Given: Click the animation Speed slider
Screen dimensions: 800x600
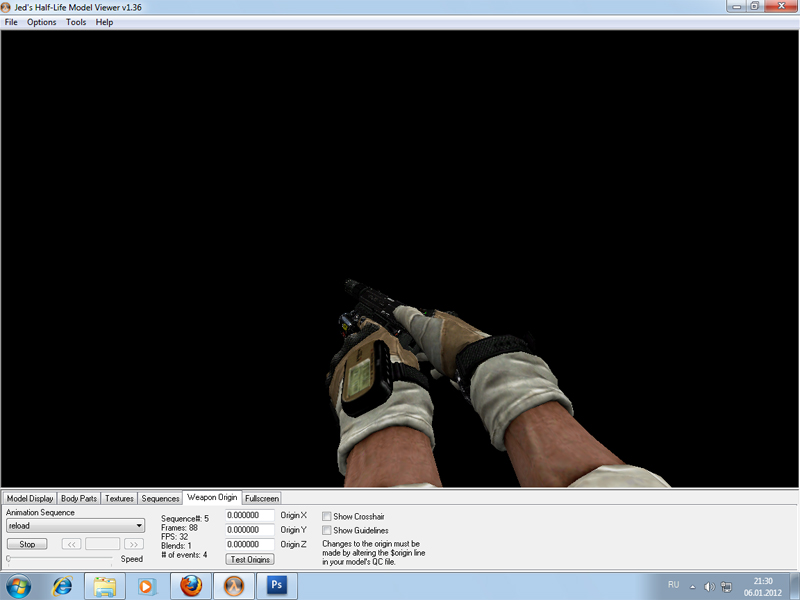Looking at the screenshot, I should pos(59,559).
